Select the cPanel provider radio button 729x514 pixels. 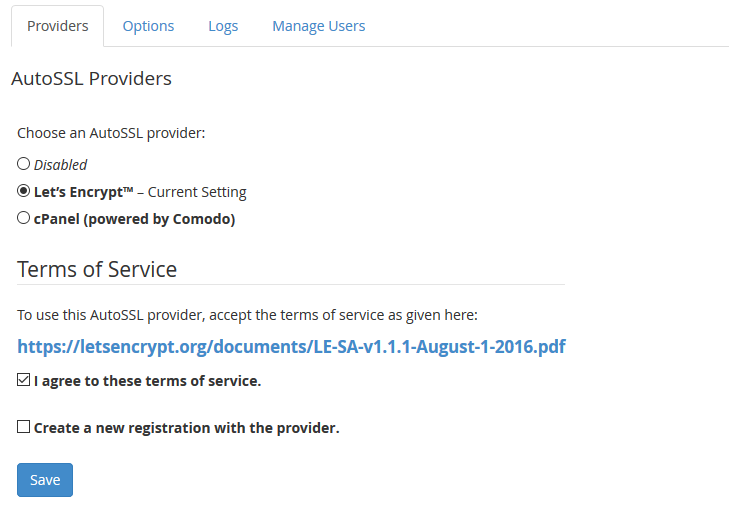(x=24, y=218)
